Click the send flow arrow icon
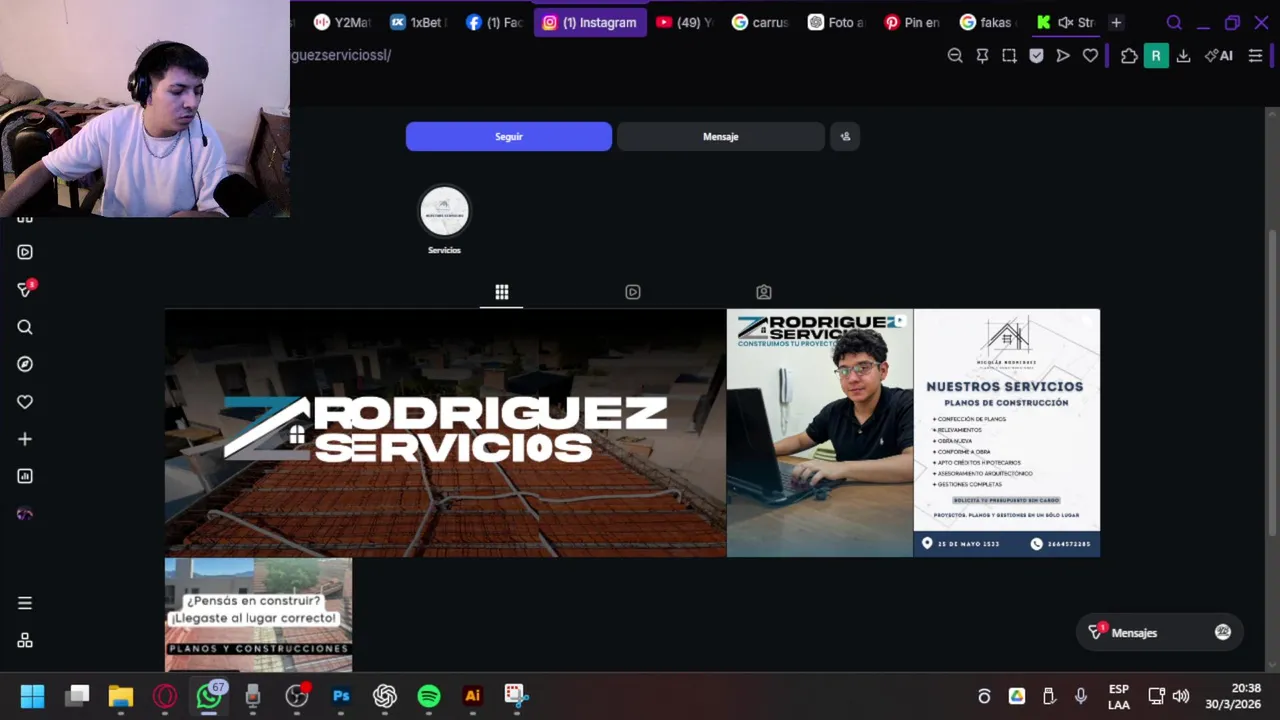Image resolution: width=1280 pixels, height=720 pixels. coord(1063,56)
